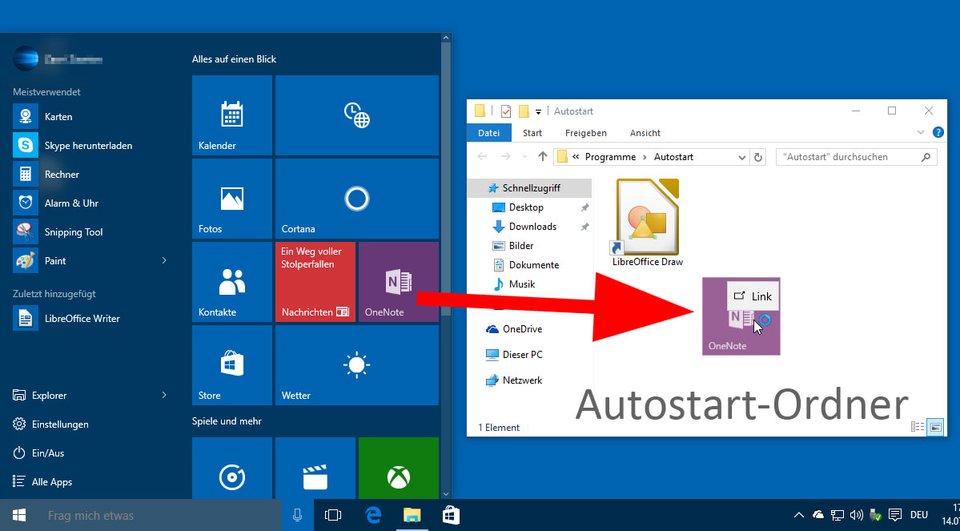The width and height of the screenshot is (960, 531).
Task: Open the Action Center notification icon
Action: click(894, 515)
